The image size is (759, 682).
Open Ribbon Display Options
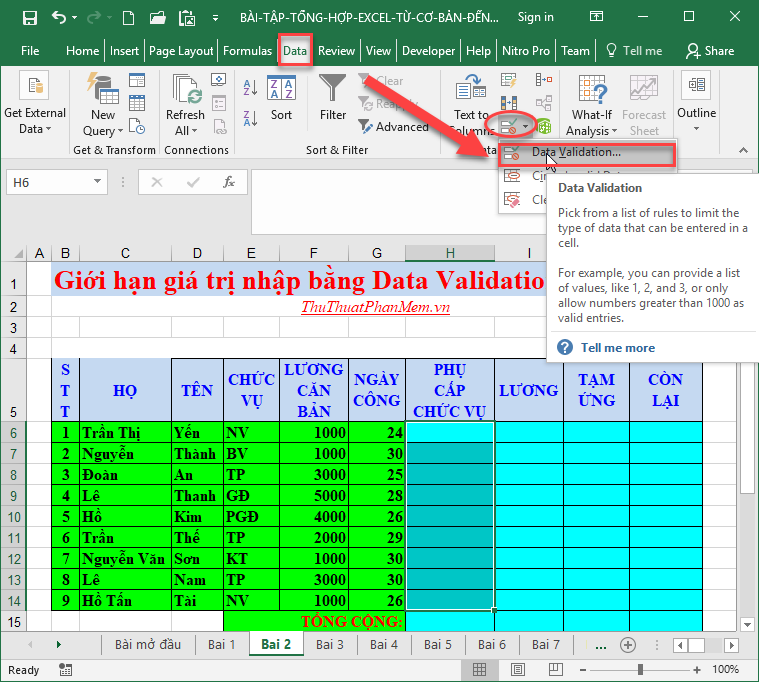[596, 17]
